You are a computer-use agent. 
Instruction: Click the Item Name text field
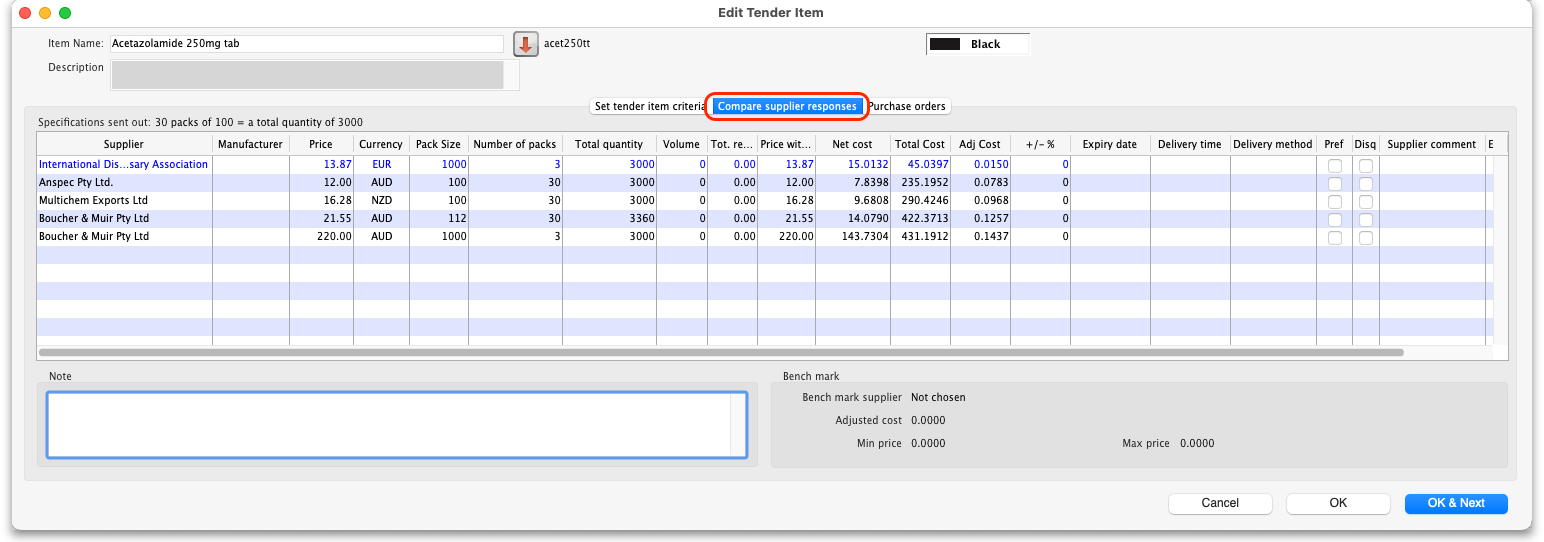coord(306,44)
